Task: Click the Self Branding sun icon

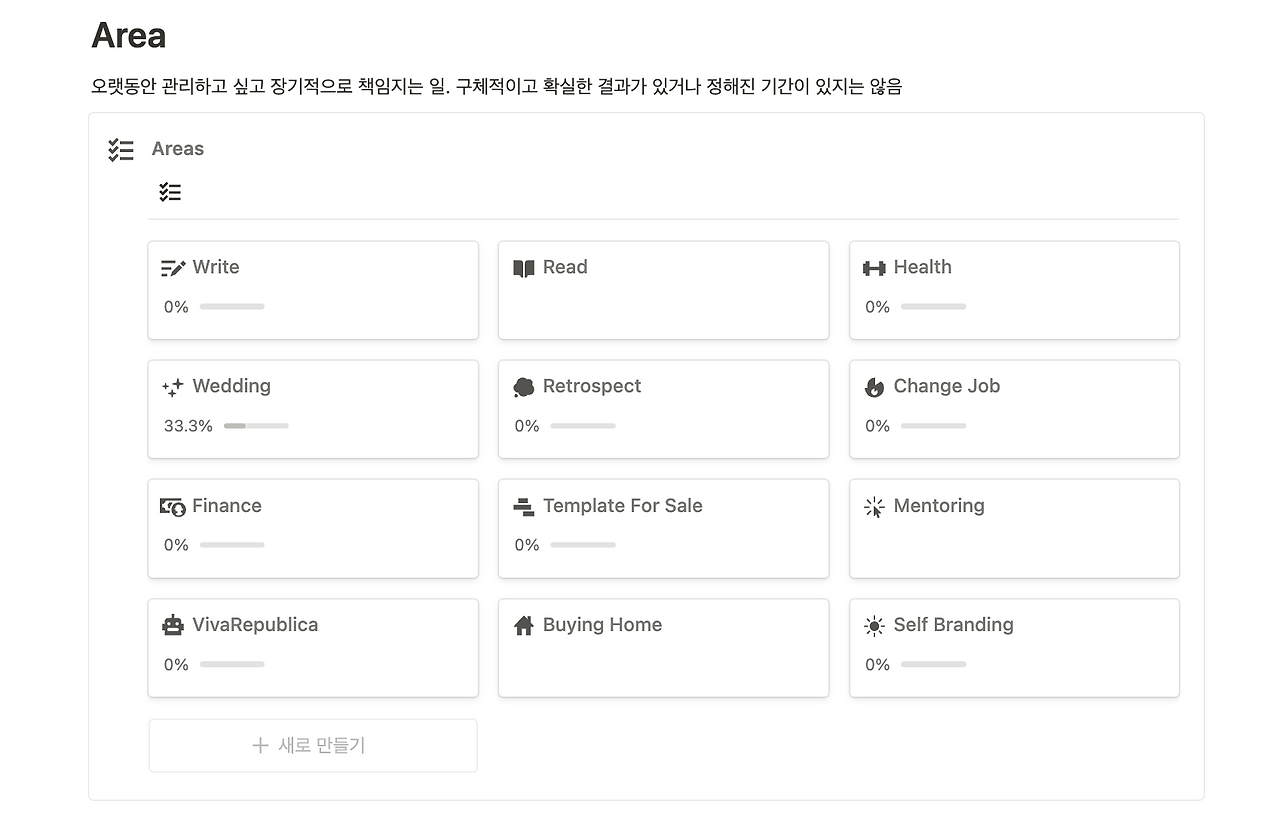Action: 874,624
